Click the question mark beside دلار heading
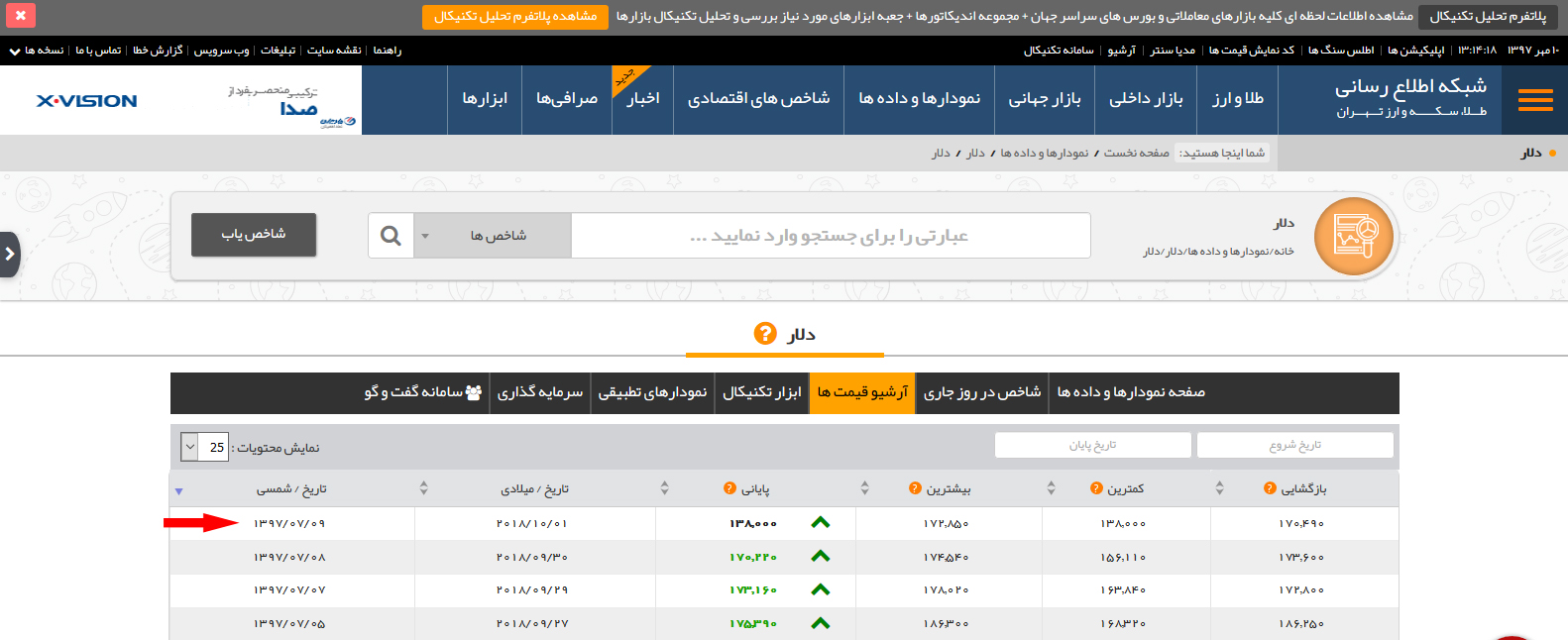Screen dimensions: 1568x640 click(x=765, y=334)
